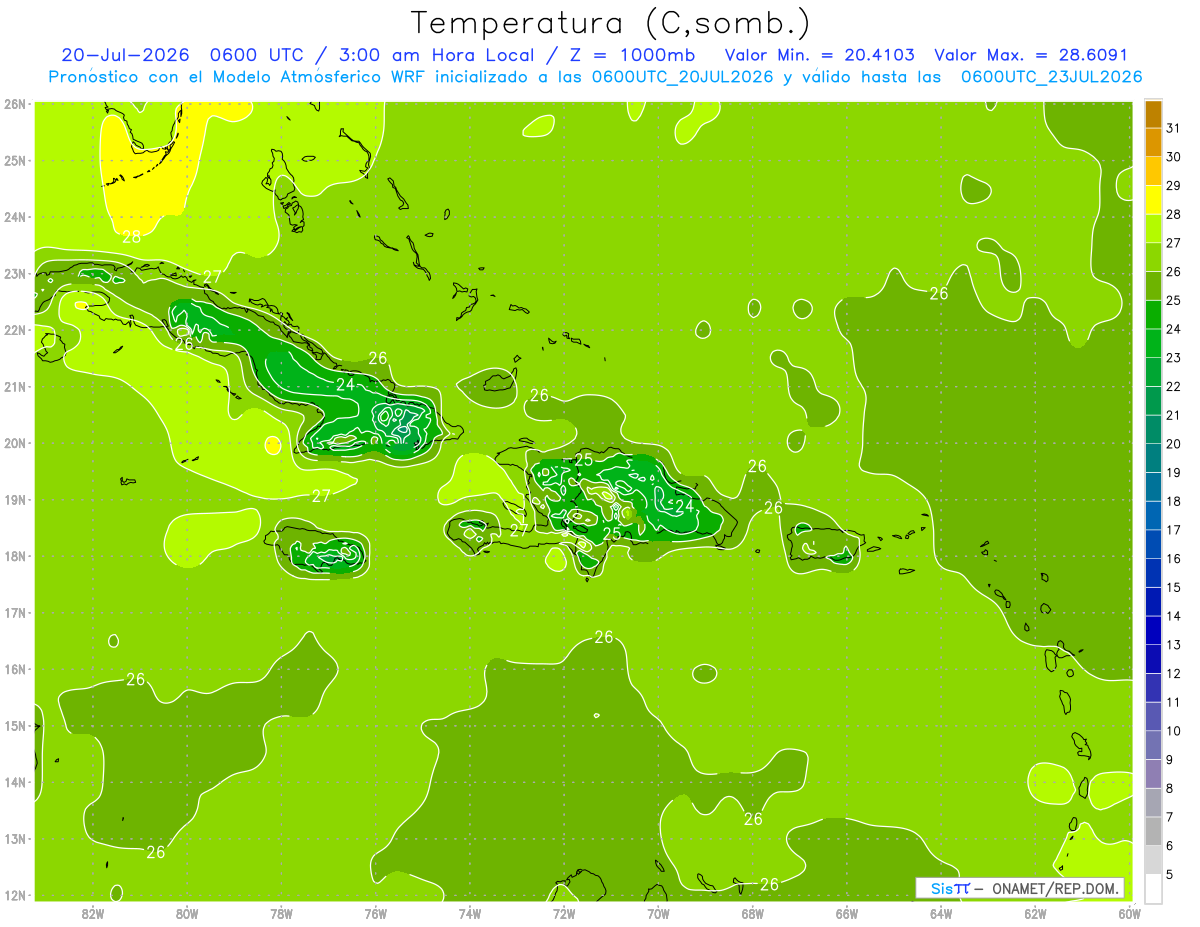1200x927 pixels.
Task: Click the '62W' longitude axis label
Action: (1036, 914)
